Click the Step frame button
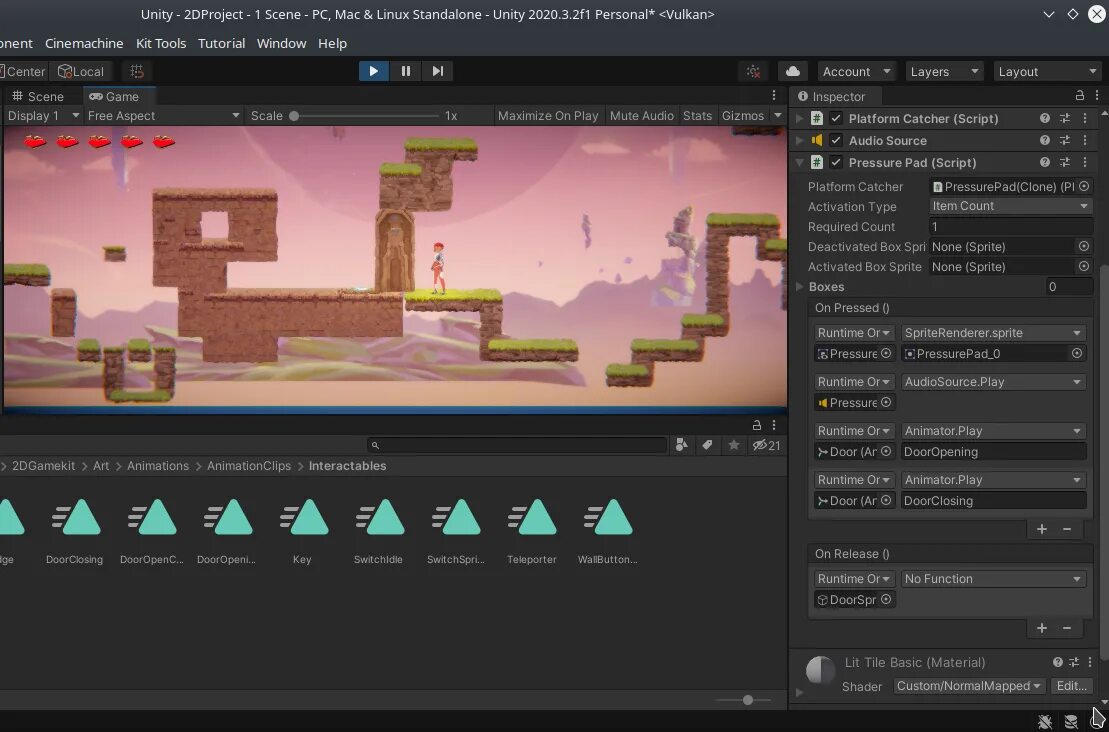 [437, 71]
